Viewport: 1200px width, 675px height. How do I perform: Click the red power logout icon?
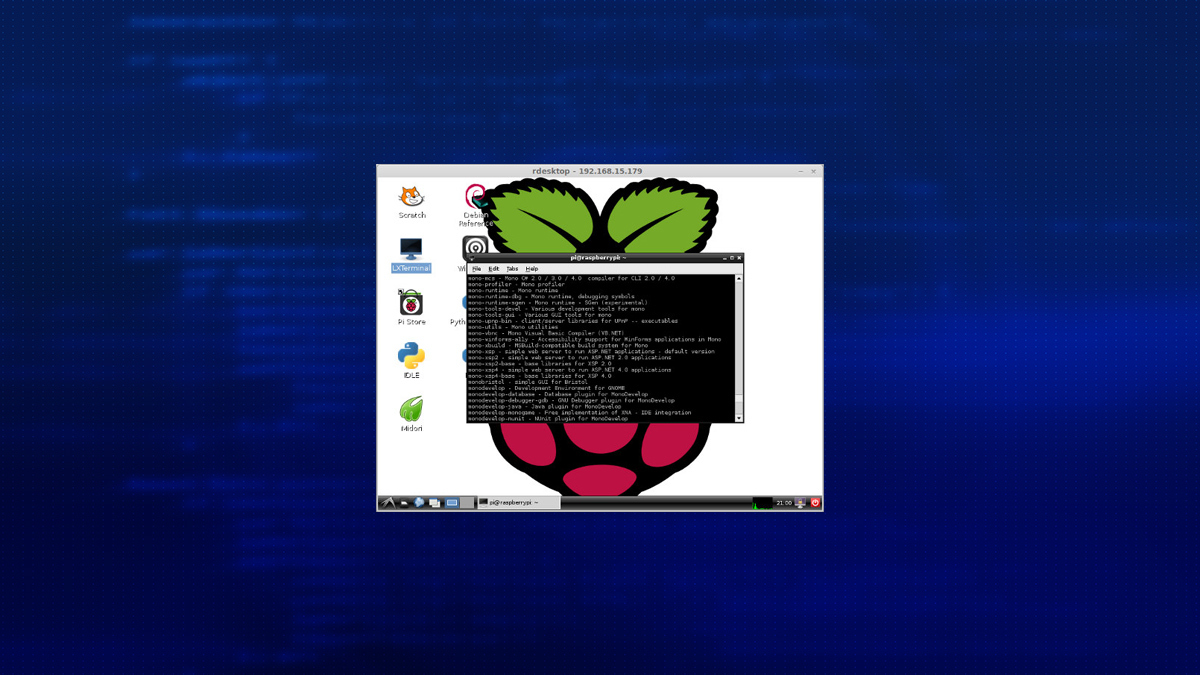815,503
